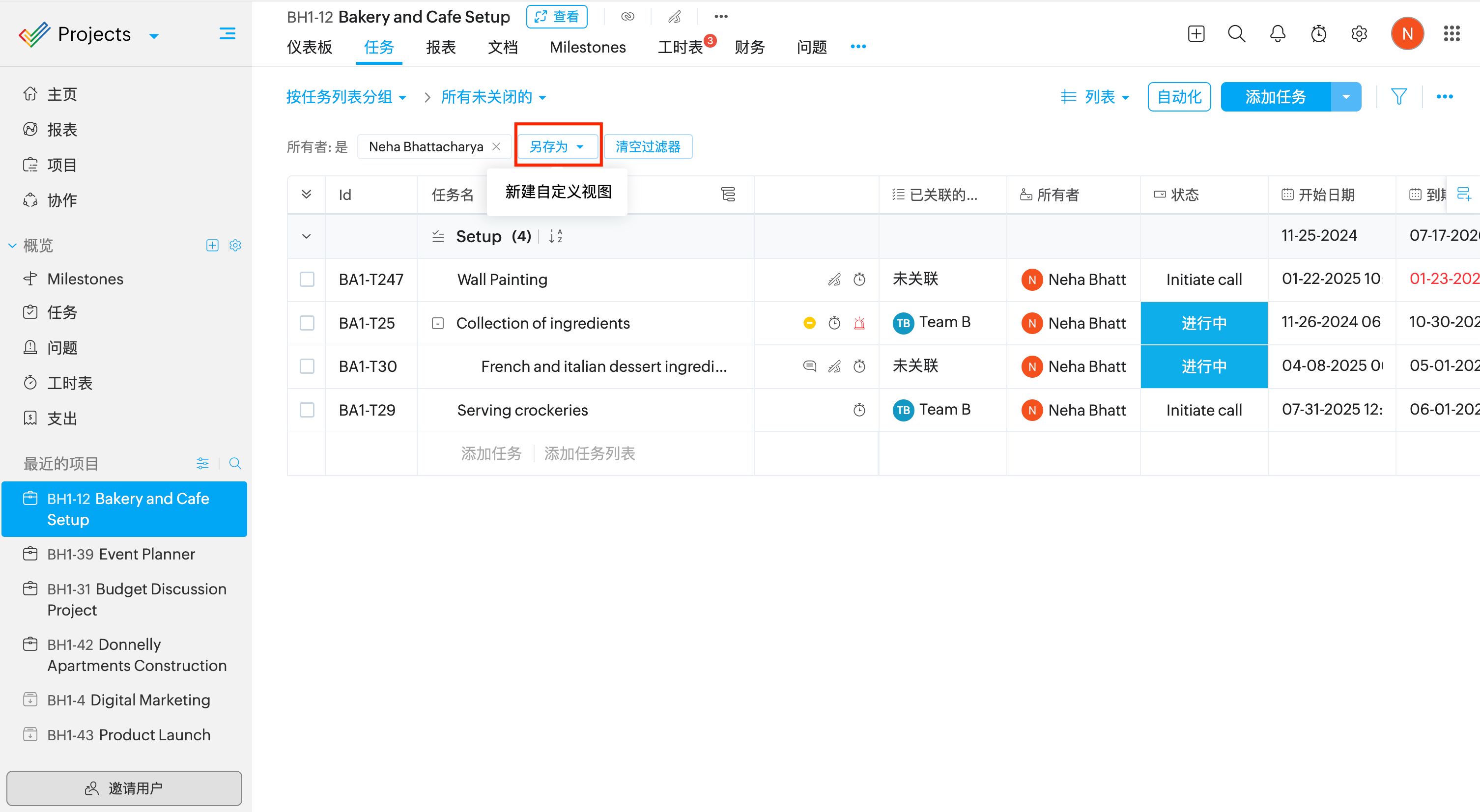Open the notifications bell

pyautogui.click(x=1277, y=34)
